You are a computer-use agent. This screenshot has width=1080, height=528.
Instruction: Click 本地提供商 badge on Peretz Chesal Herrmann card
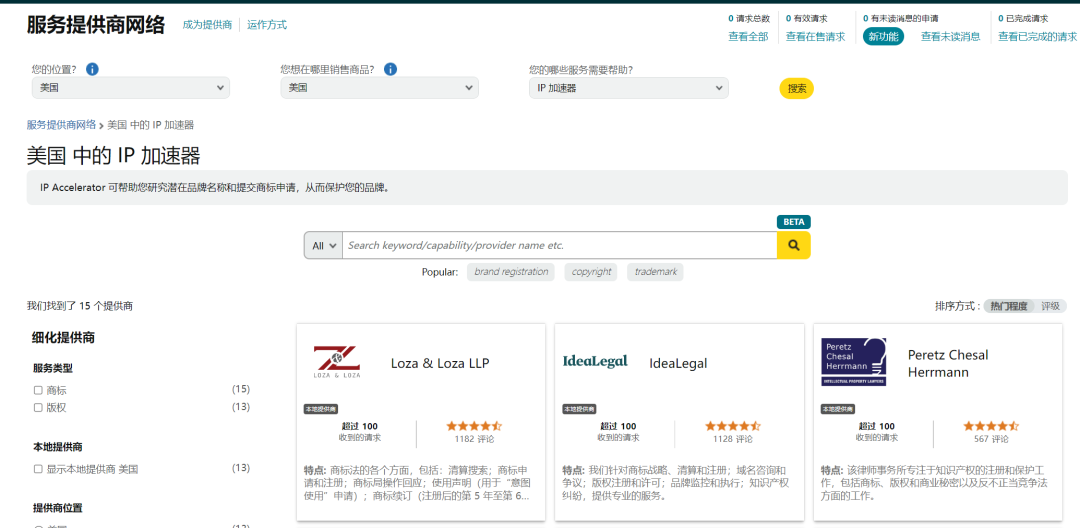838,409
